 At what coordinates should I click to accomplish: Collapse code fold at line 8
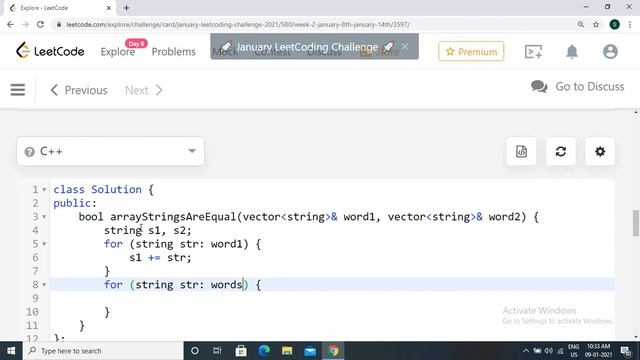coord(44,284)
